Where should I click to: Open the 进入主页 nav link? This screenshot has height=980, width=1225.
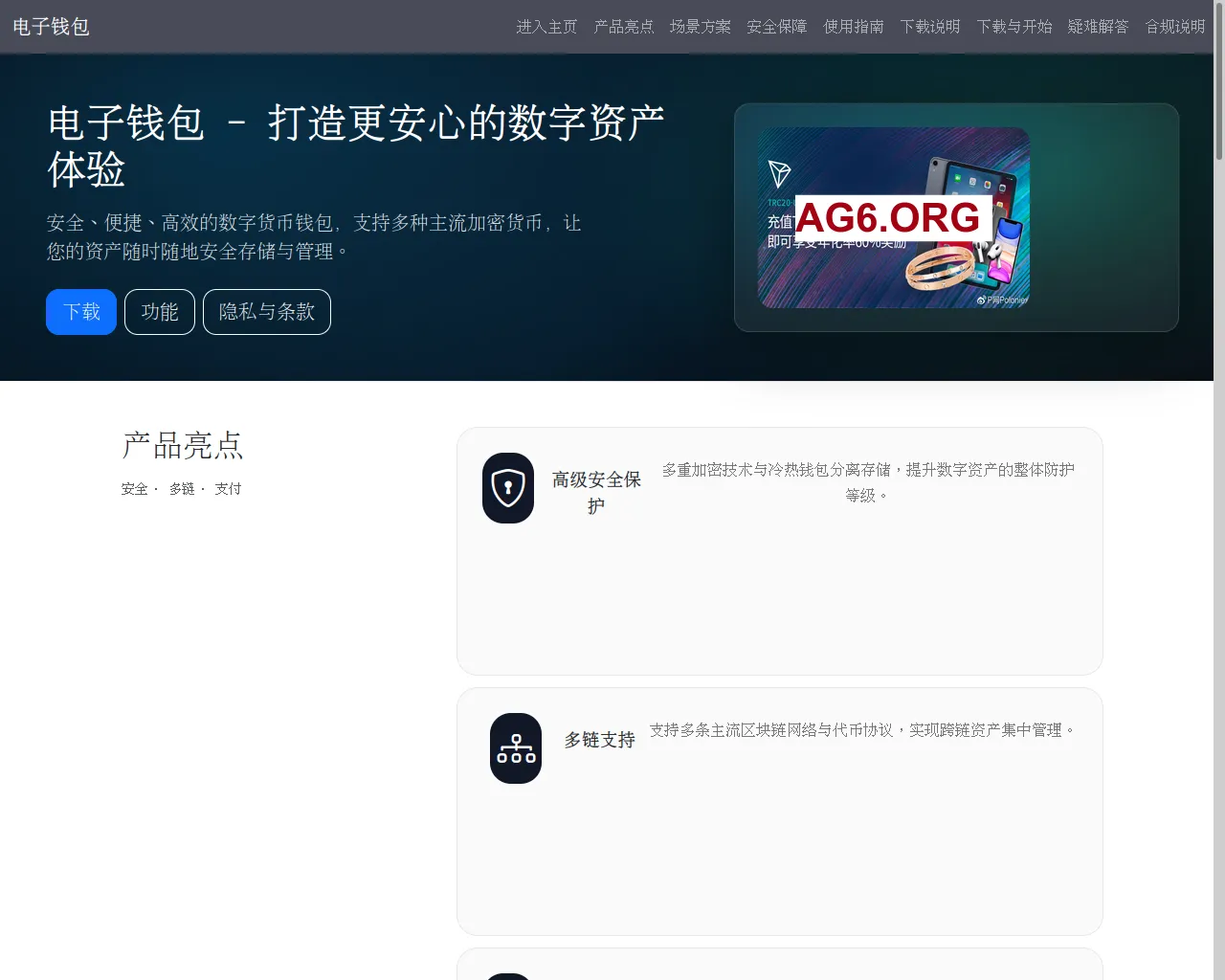point(546,27)
